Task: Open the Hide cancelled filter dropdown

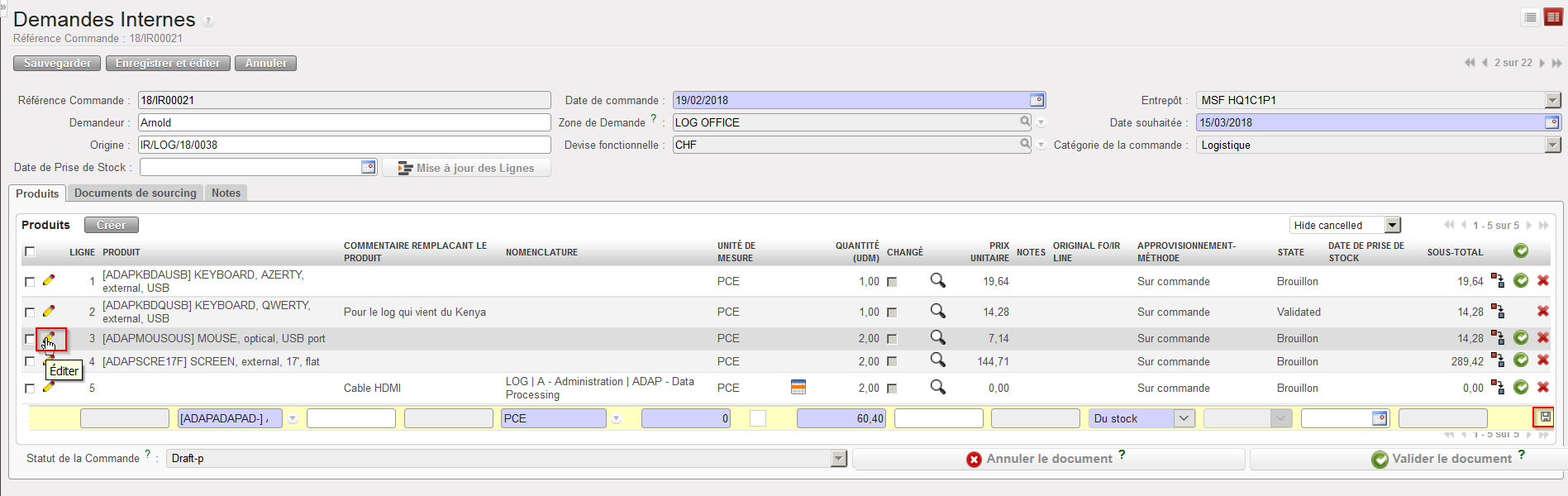Action: coord(1393,225)
